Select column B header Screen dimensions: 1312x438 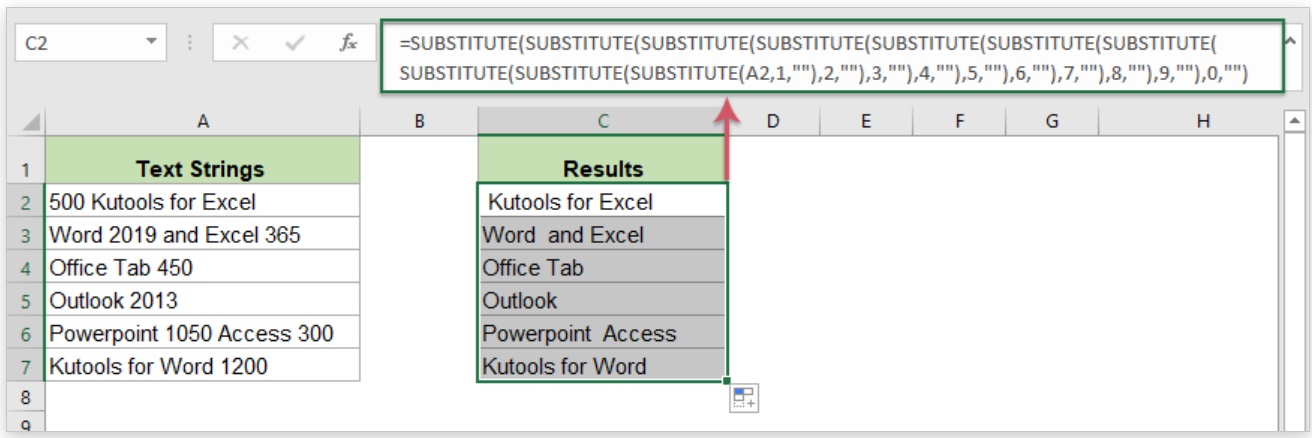point(419,122)
